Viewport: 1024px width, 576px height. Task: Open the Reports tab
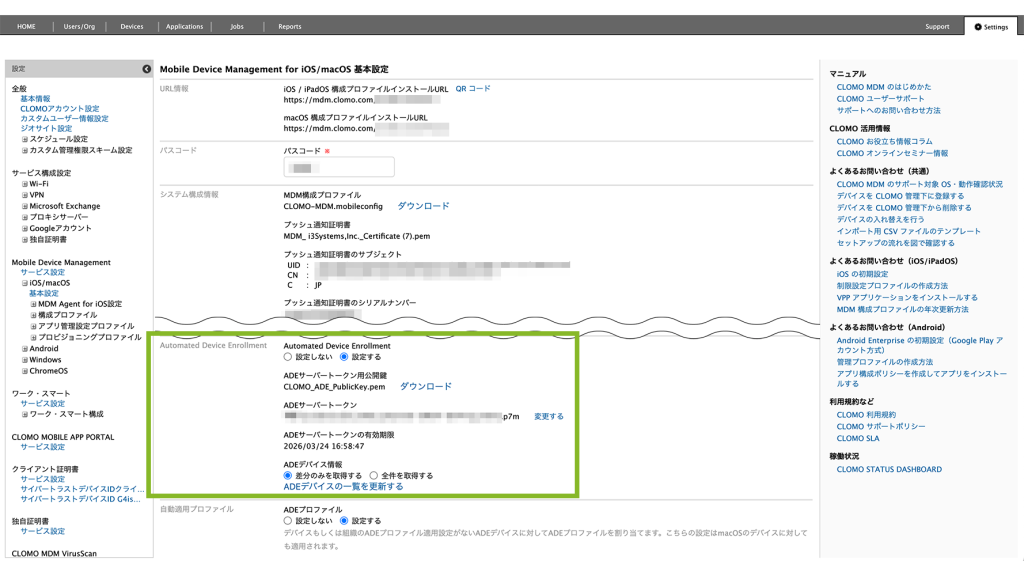(x=290, y=27)
